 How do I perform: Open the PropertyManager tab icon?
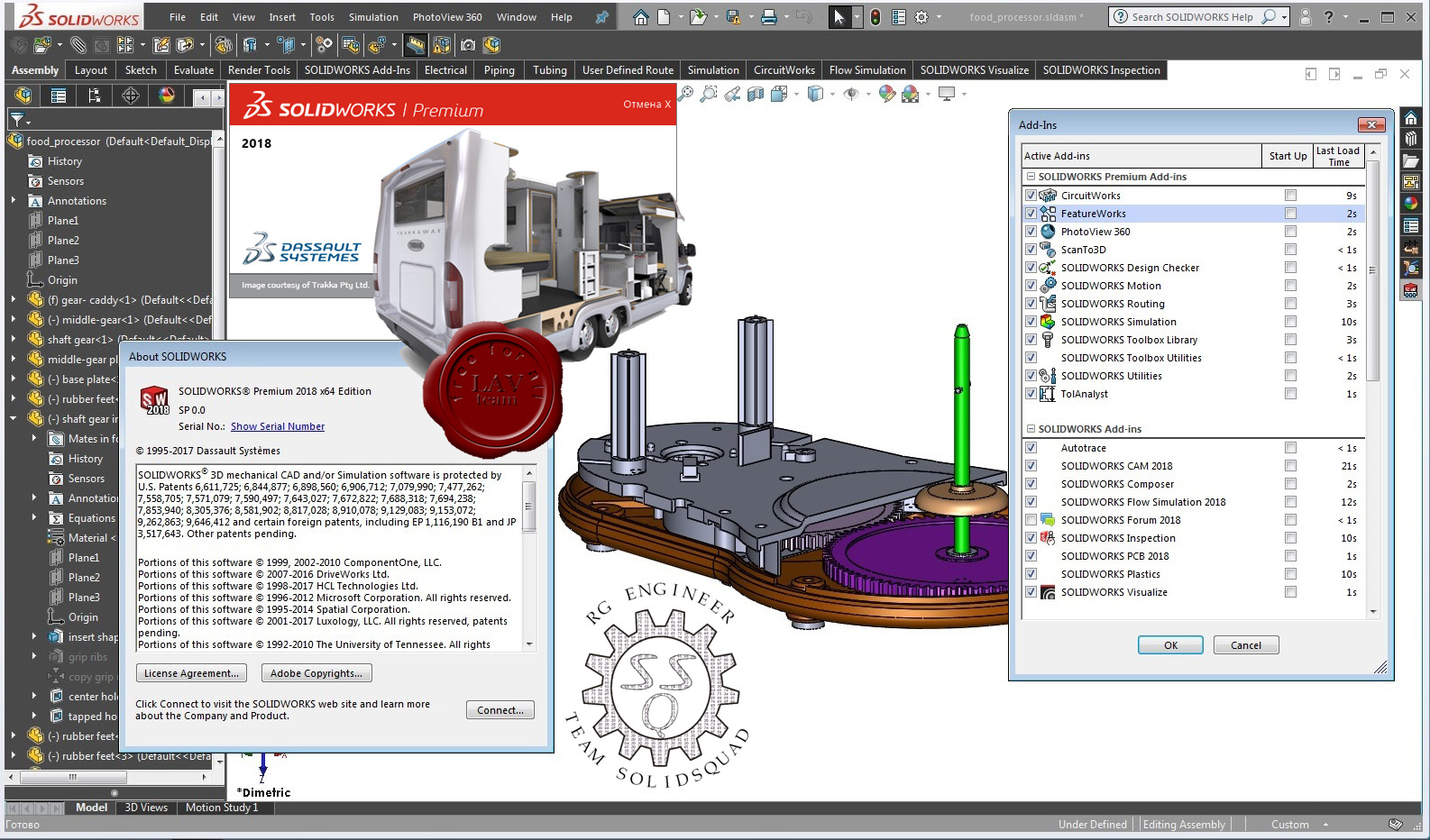(x=59, y=96)
